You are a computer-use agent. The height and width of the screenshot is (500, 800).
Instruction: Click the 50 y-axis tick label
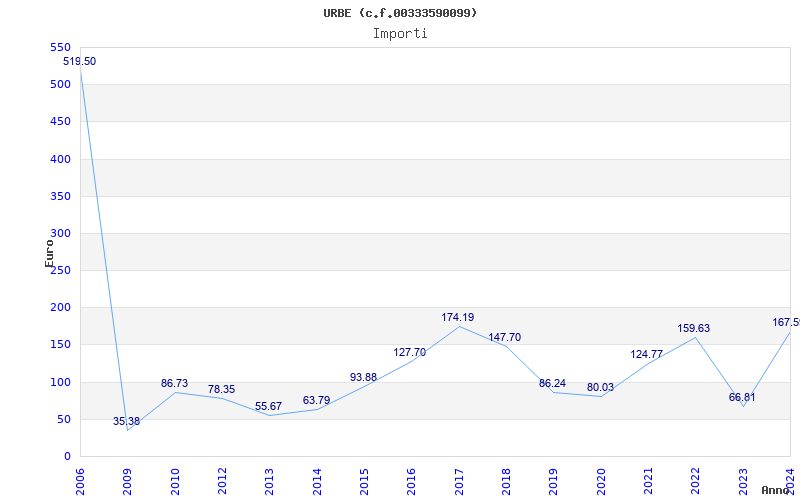[64, 419]
